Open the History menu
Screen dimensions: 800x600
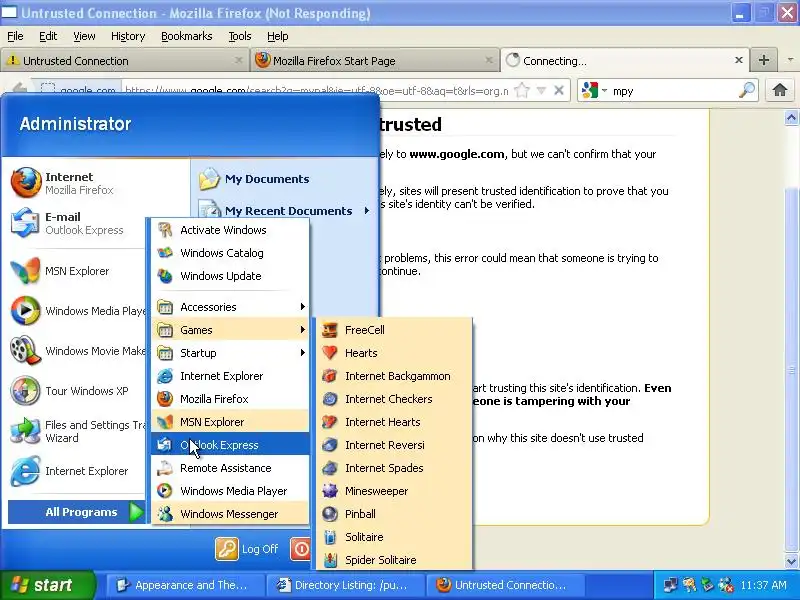pyautogui.click(x=128, y=36)
